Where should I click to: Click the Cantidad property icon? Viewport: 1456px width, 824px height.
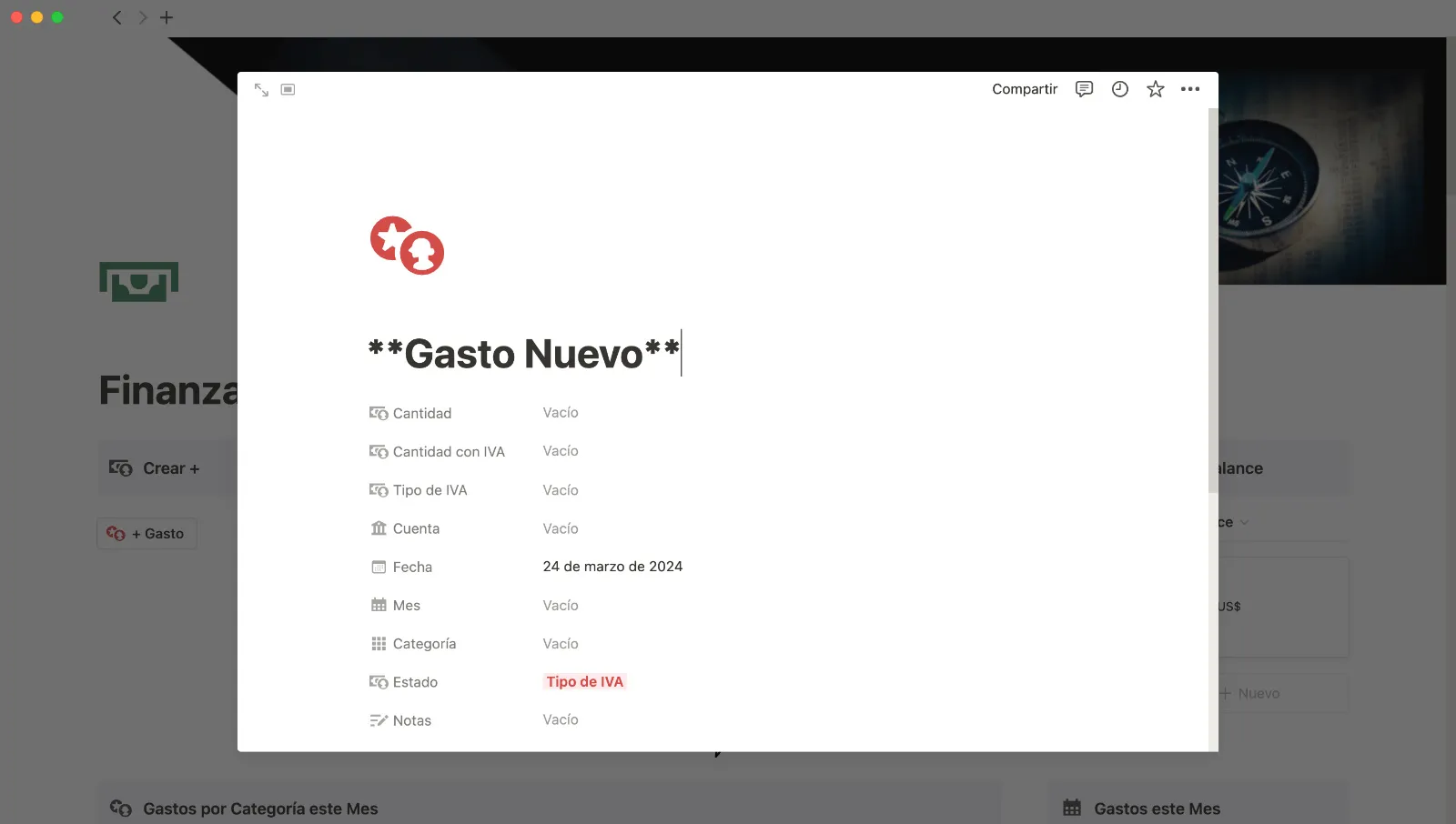pos(379,414)
